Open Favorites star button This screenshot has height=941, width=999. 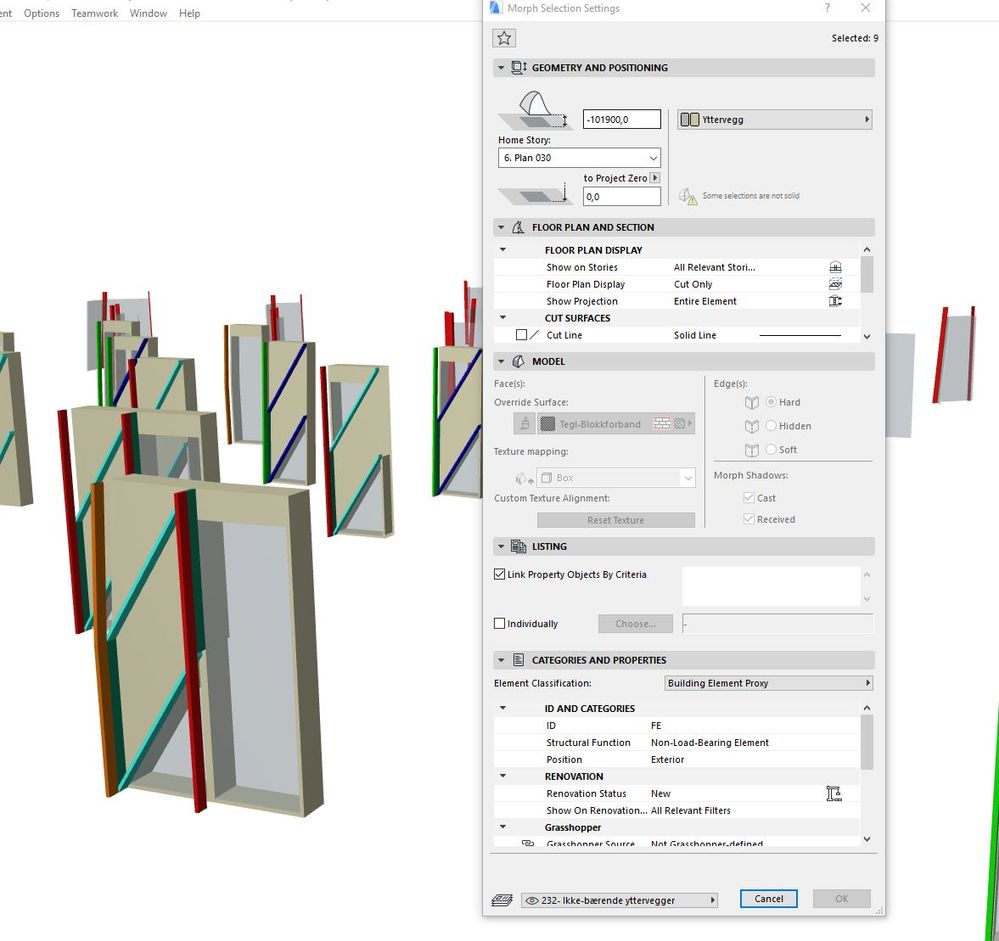pos(504,38)
